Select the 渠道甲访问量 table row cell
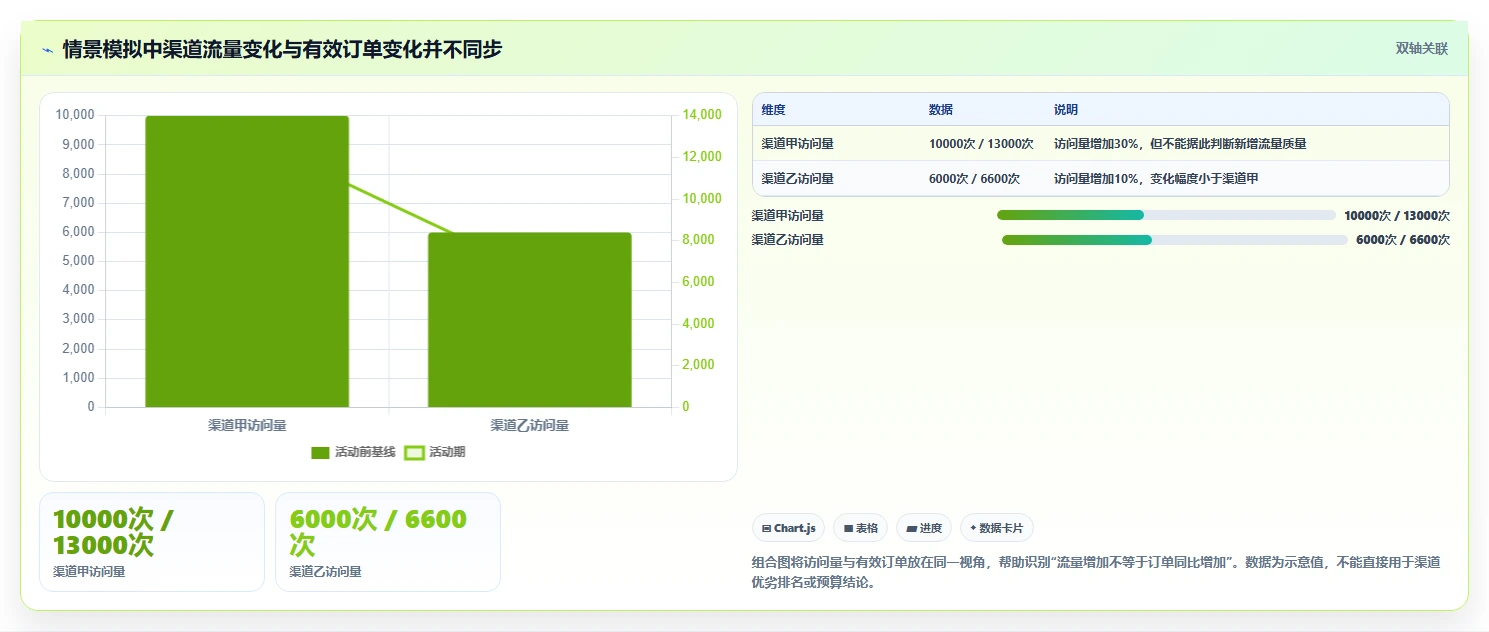Image resolution: width=1489 pixels, height=632 pixels. click(x=798, y=144)
